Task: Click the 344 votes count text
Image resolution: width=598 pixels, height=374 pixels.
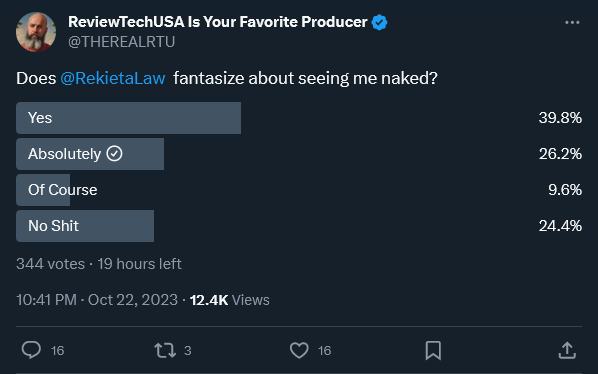Action: click(50, 264)
